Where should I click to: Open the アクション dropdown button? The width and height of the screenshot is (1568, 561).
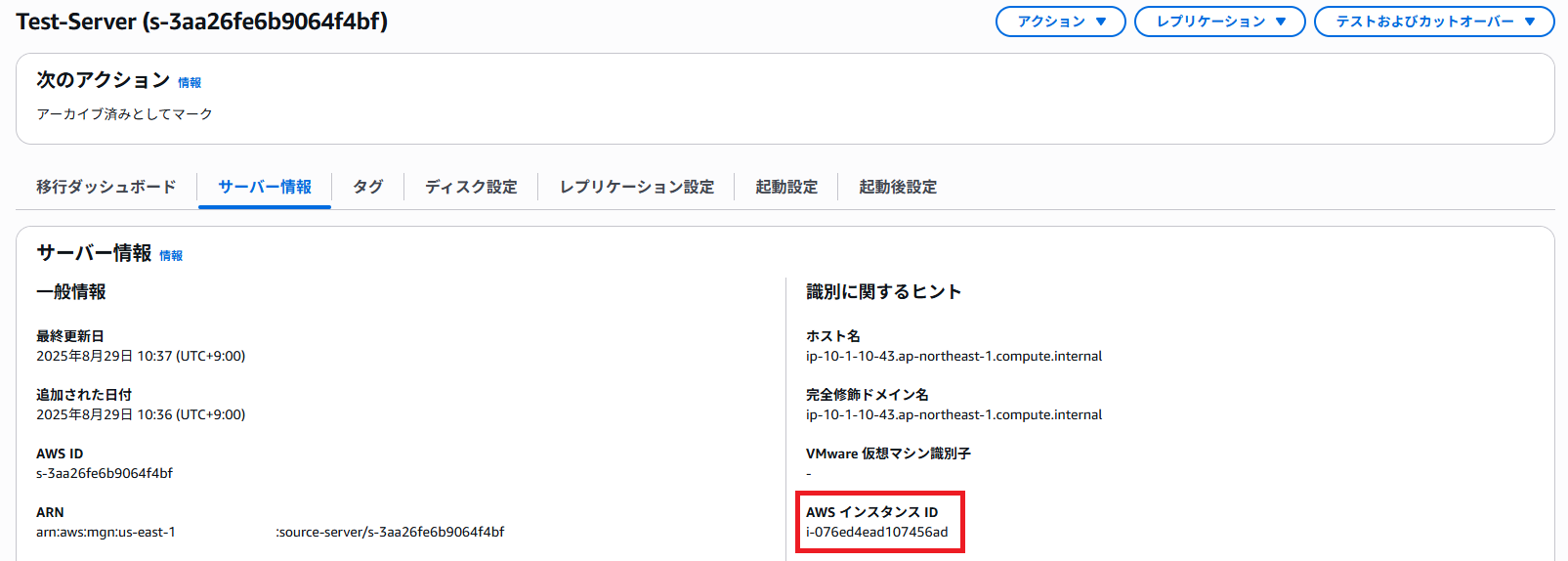(x=1061, y=22)
